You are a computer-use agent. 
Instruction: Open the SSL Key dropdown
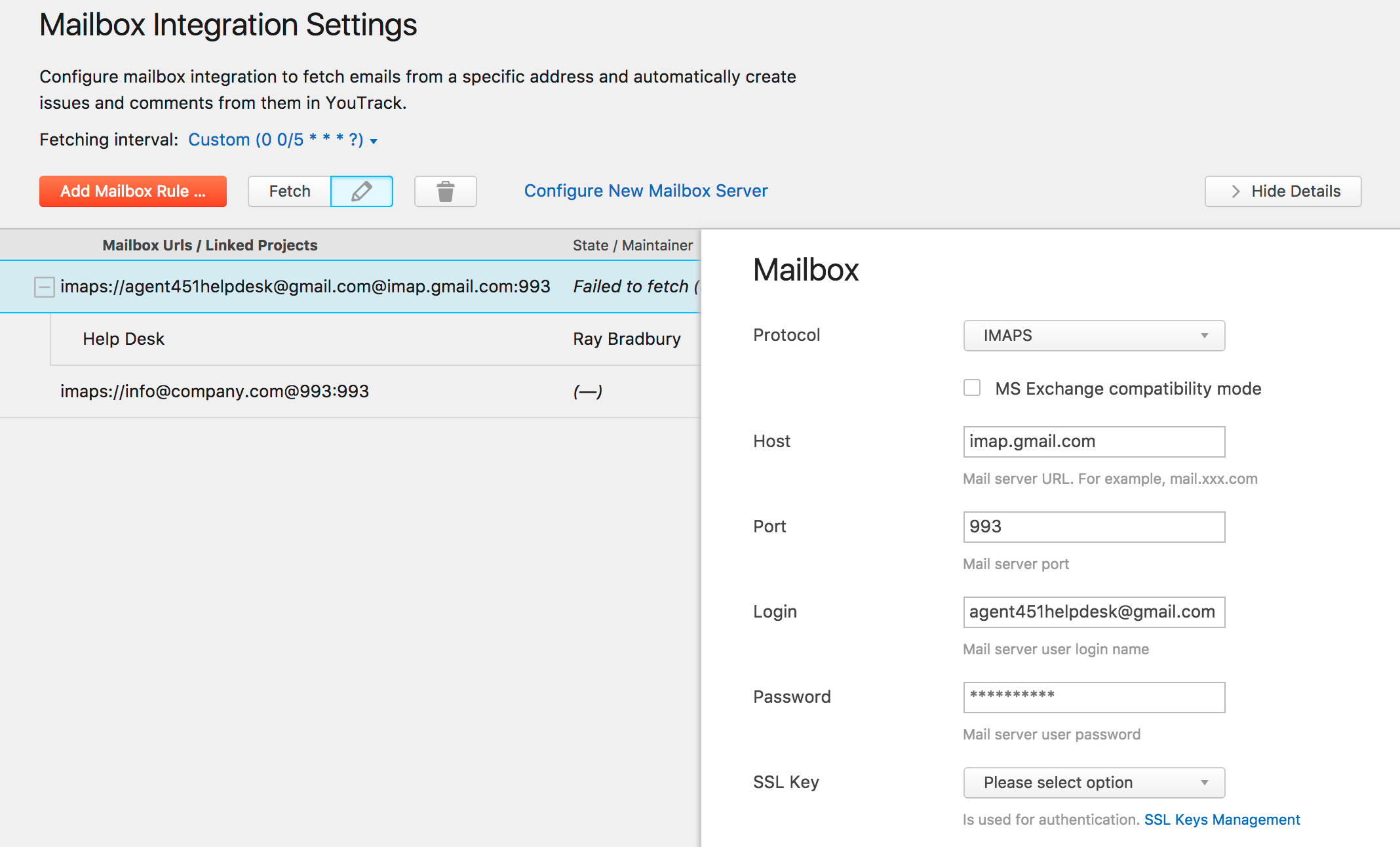tap(1093, 783)
